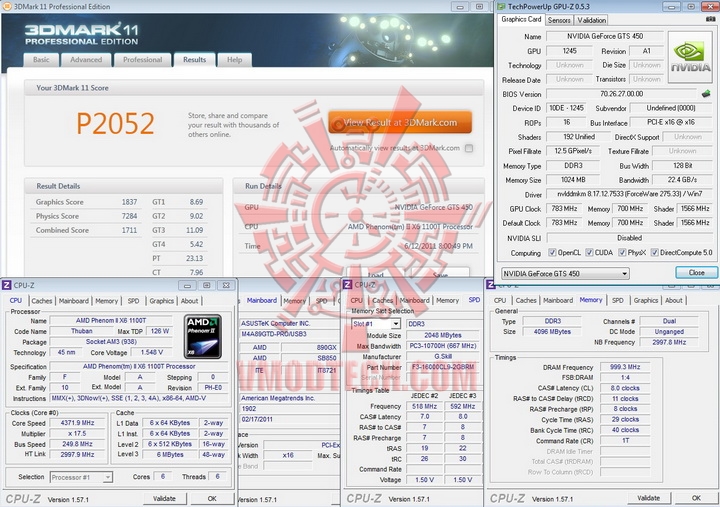720x507 pixels.
Task: Open Graphics tab in the leftmost CPU-Z window
Action: 162,301
